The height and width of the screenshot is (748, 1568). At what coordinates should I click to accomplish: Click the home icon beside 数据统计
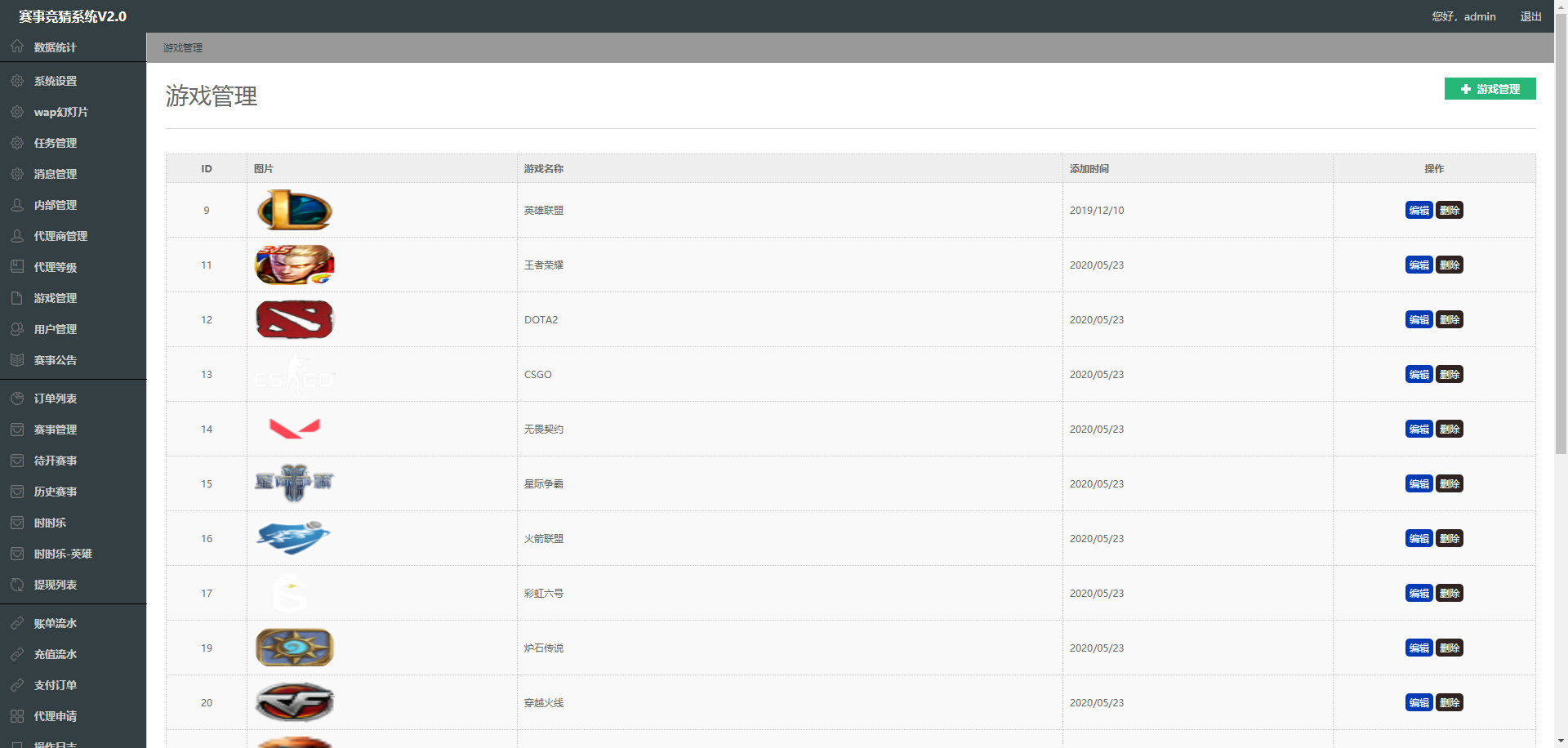click(17, 47)
